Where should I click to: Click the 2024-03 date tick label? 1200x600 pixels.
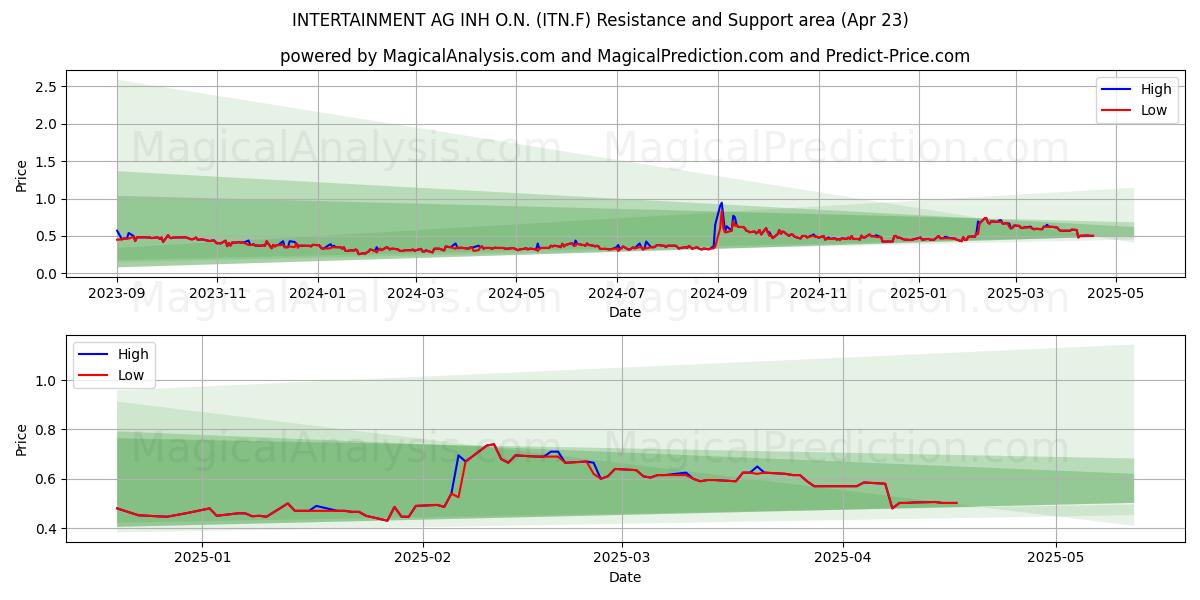pos(416,294)
